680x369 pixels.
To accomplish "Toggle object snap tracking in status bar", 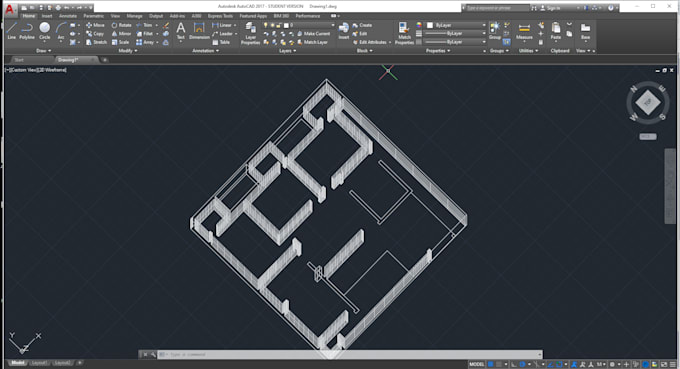I will [550, 364].
